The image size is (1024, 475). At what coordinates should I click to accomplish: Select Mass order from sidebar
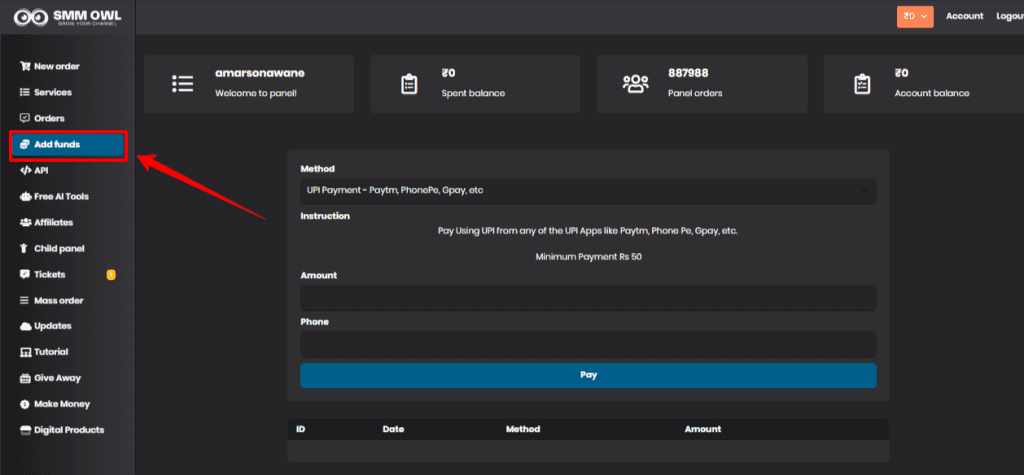(58, 300)
